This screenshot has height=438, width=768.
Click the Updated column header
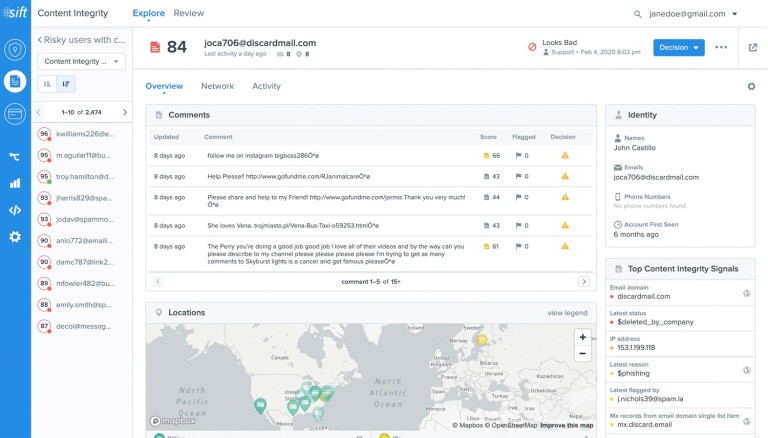(167, 137)
